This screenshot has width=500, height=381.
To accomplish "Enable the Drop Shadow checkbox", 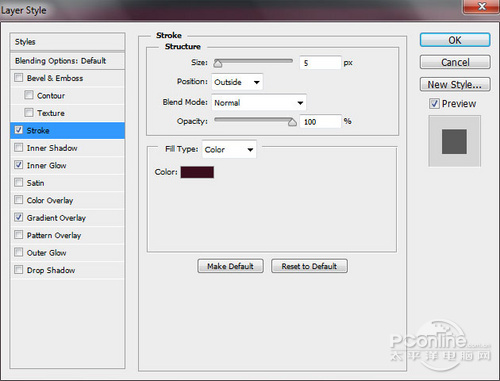I will 19,270.
